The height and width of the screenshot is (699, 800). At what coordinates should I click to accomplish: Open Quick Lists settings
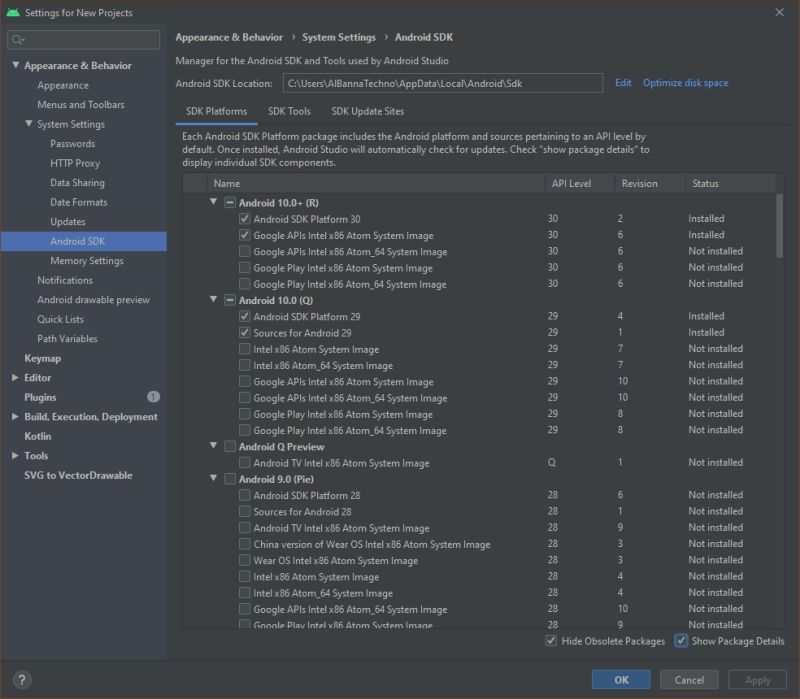point(60,319)
